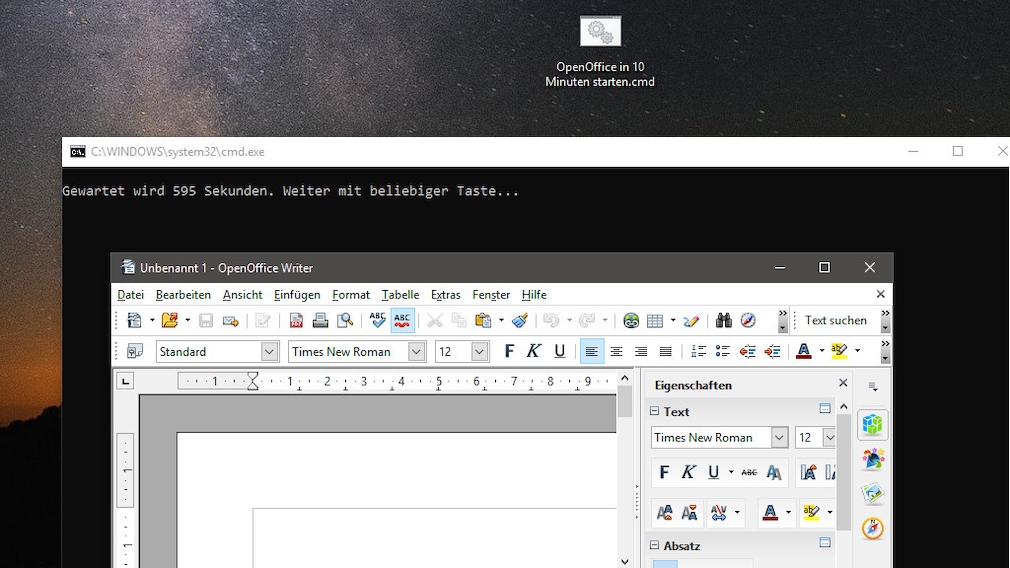Click the email document envelope icon
The height and width of the screenshot is (568, 1010).
point(231,320)
